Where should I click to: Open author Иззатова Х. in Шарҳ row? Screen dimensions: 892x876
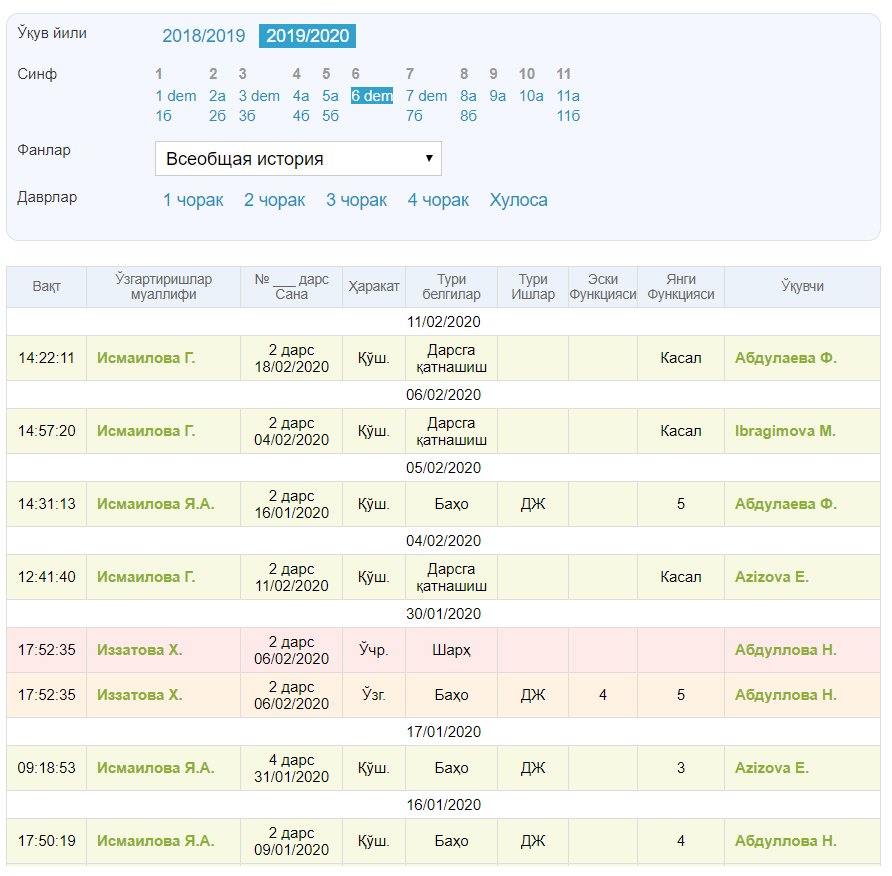pyautogui.click(x=139, y=650)
